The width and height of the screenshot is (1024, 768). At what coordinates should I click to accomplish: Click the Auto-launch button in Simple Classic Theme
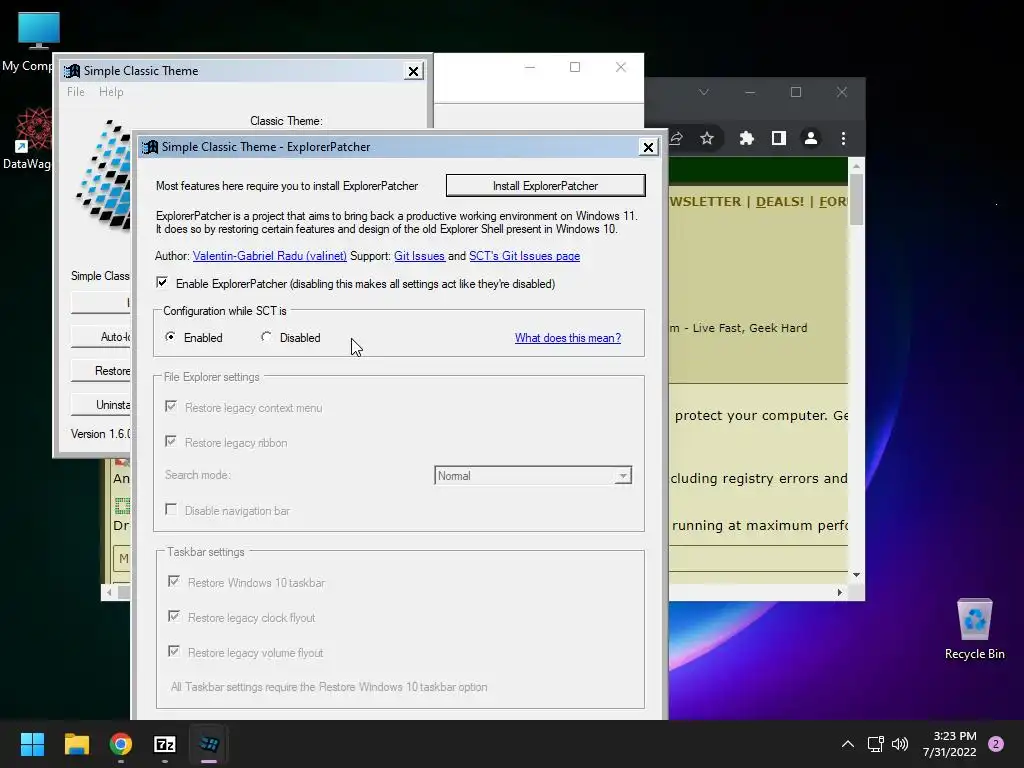click(x=101, y=337)
